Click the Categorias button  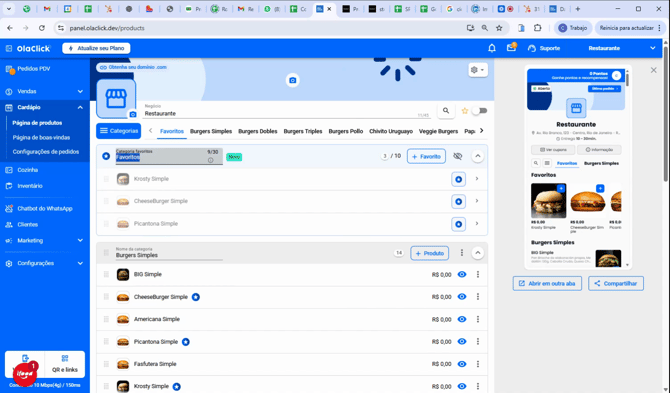118,131
